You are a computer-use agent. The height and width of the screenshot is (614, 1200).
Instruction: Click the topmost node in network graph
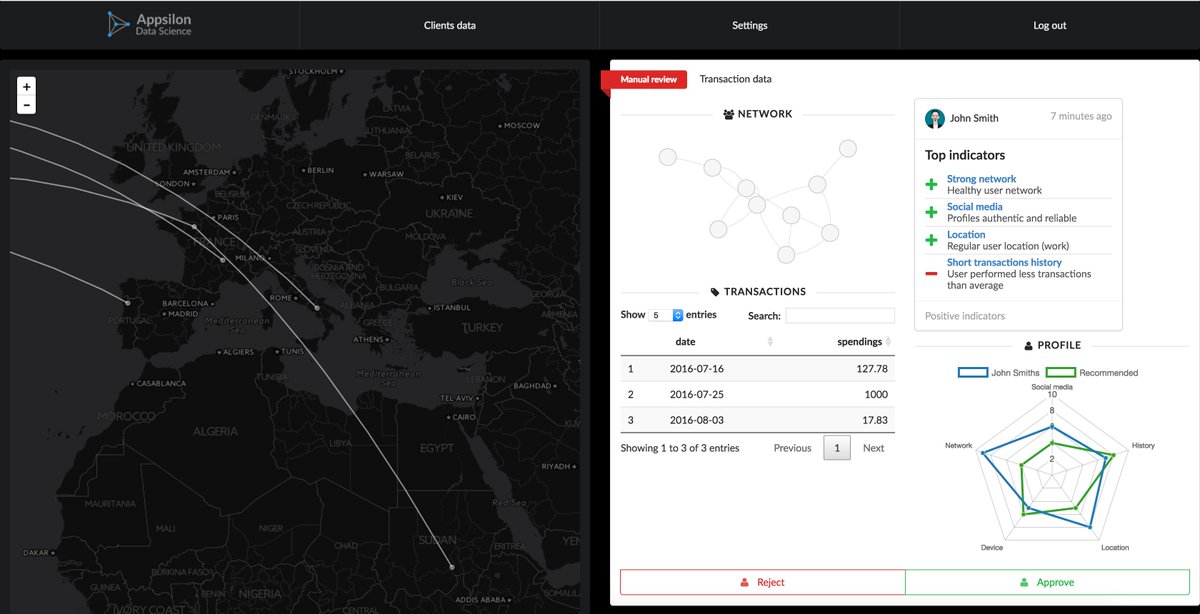(847, 148)
